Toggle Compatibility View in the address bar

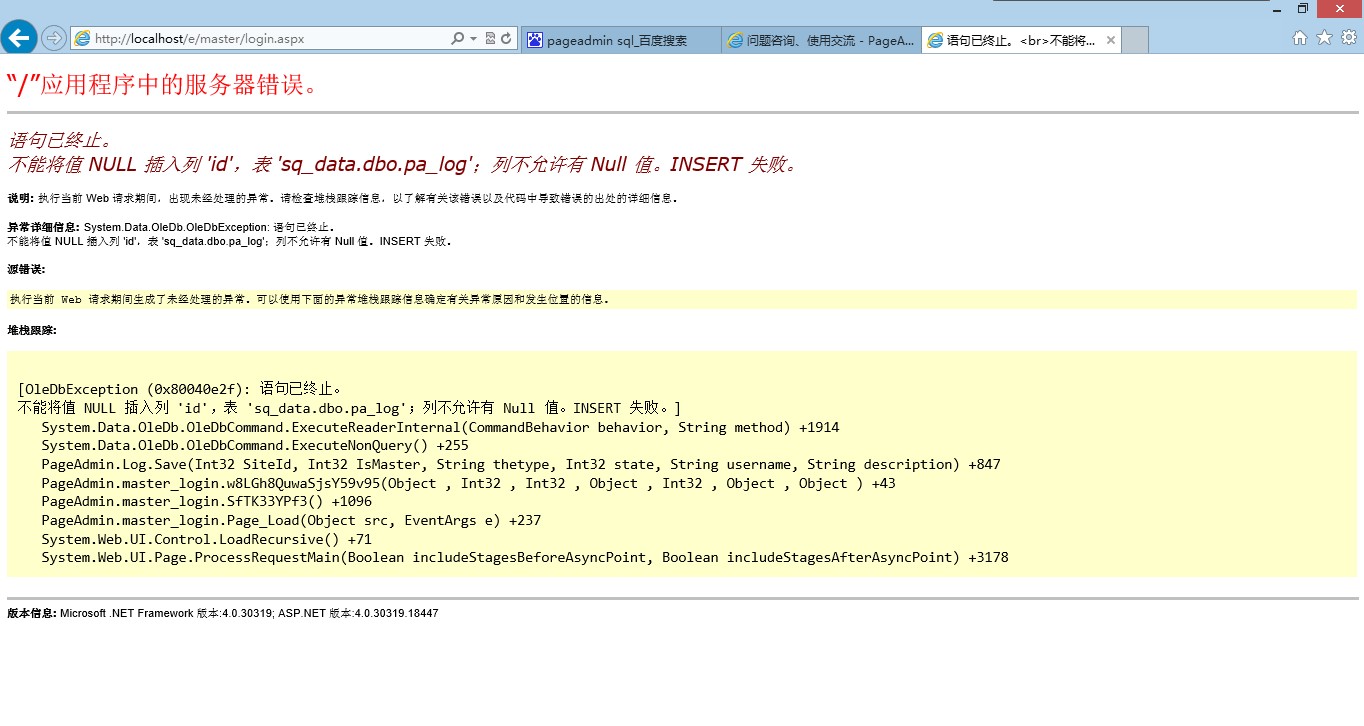coord(490,39)
